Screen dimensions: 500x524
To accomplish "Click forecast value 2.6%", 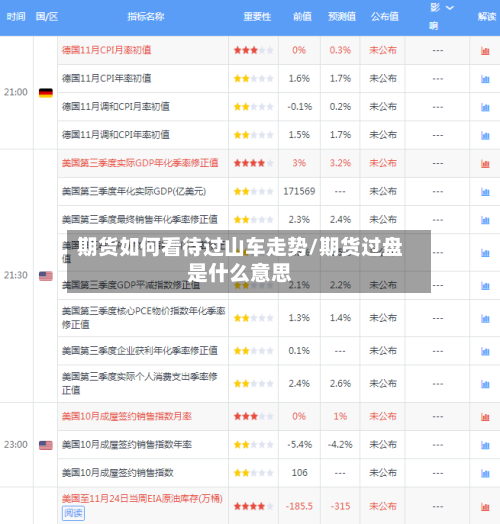I will tap(340, 384).
